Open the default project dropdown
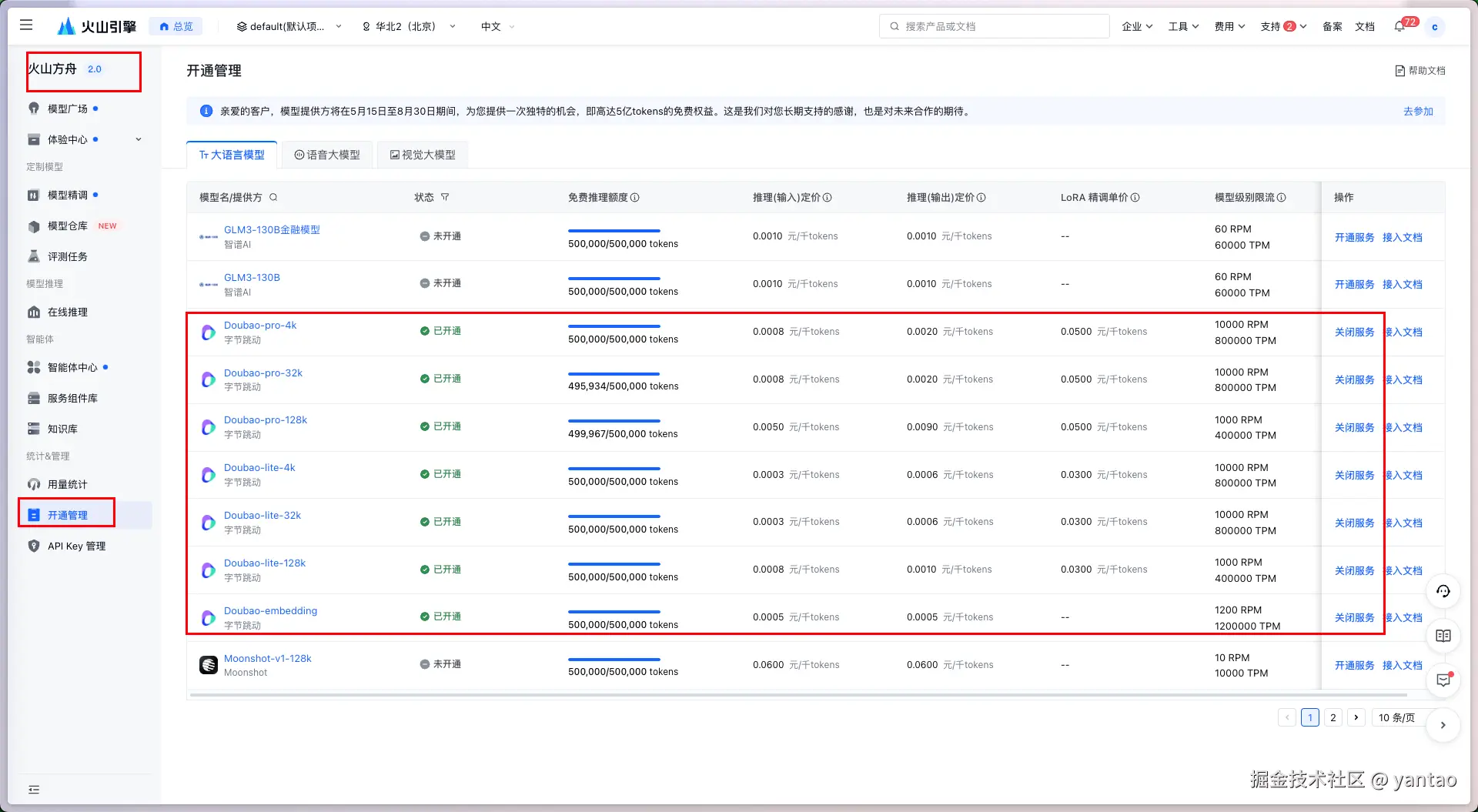The height and width of the screenshot is (812, 1478). [x=289, y=26]
